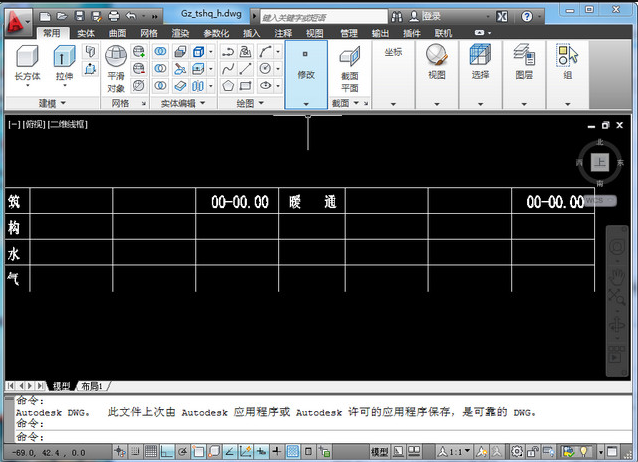
Task: Expand the 建模 (Modeling) panel
Action: pos(52,103)
